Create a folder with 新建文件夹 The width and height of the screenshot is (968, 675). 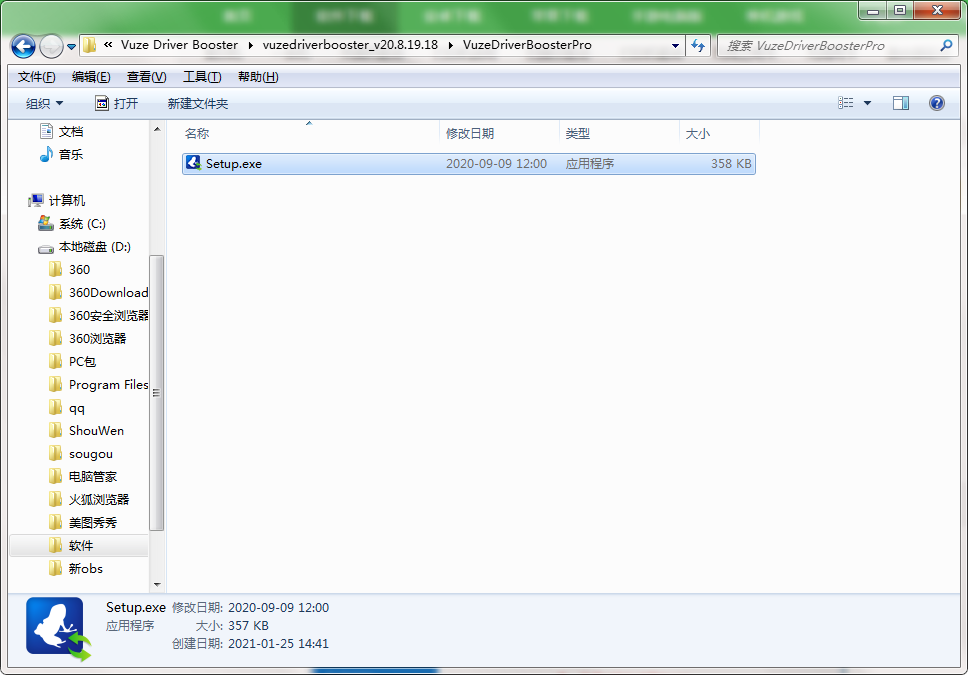point(198,104)
